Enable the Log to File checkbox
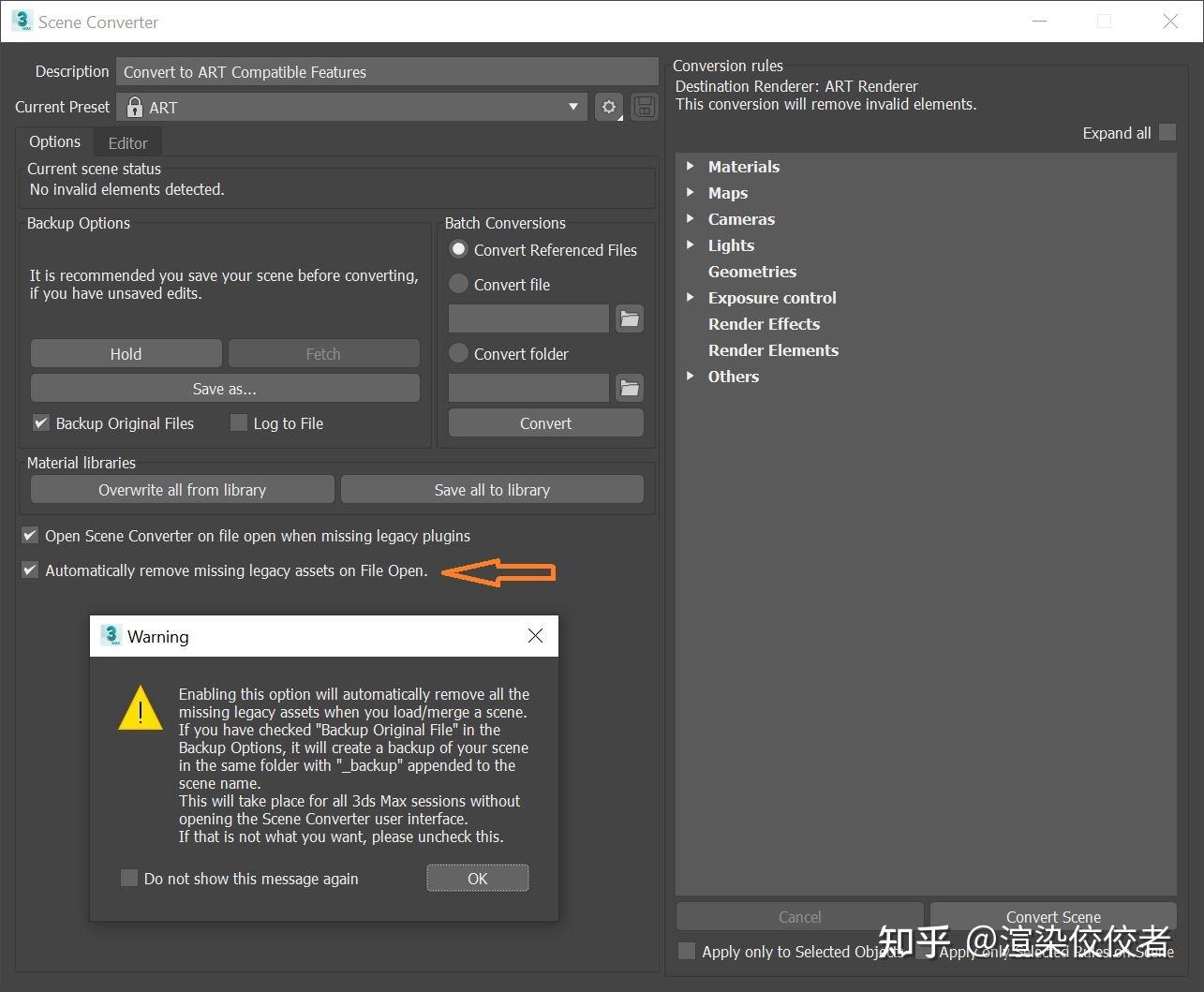The image size is (1204, 992). click(238, 422)
